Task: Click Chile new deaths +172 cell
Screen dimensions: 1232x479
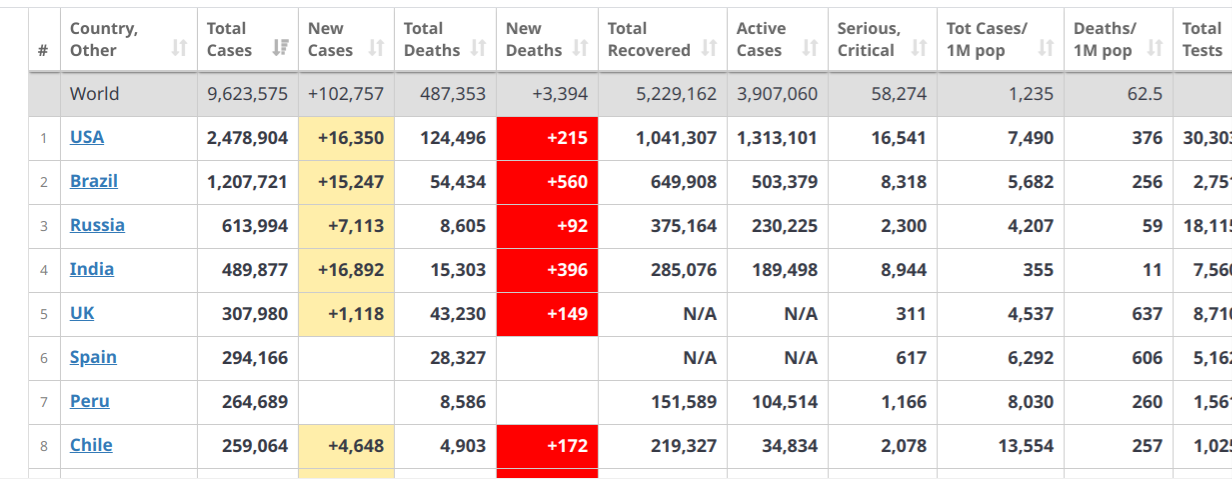Action: coord(547,446)
